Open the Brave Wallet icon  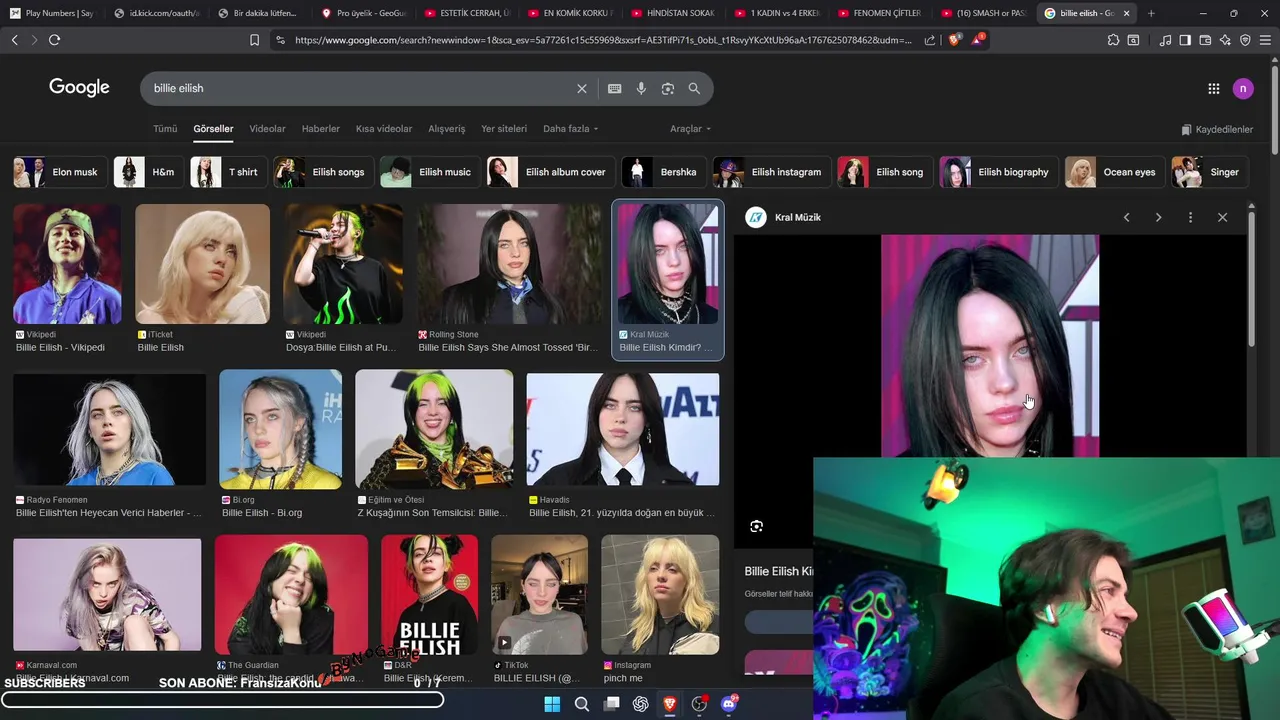(x=1205, y=40)
